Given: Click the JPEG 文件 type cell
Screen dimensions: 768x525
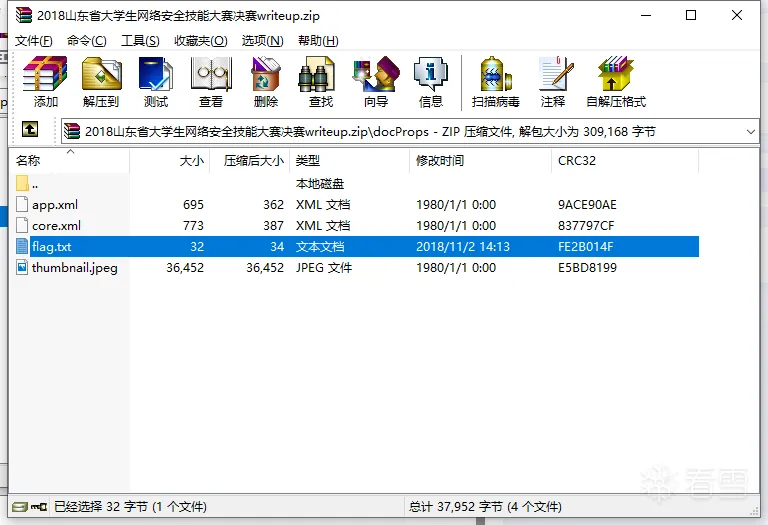Looking at the screenshot, I should [x=324, y=268].
